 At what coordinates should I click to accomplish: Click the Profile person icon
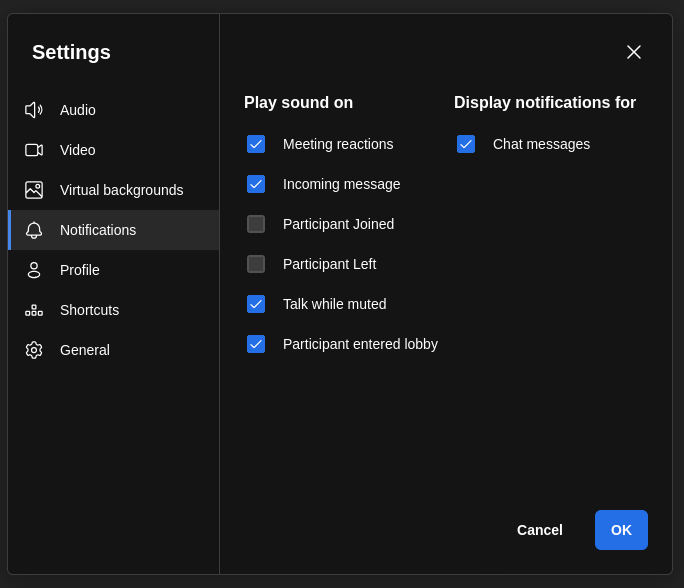(34, 270)
